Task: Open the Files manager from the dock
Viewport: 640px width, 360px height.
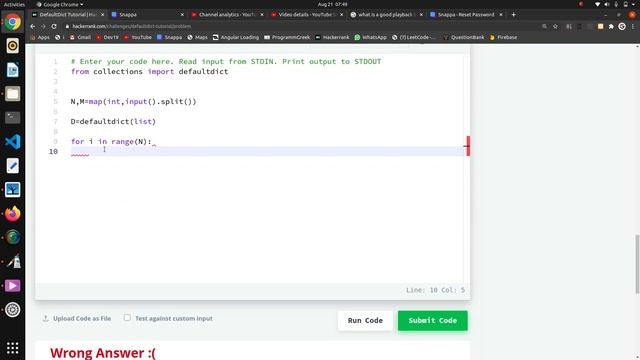Action: 13,94
